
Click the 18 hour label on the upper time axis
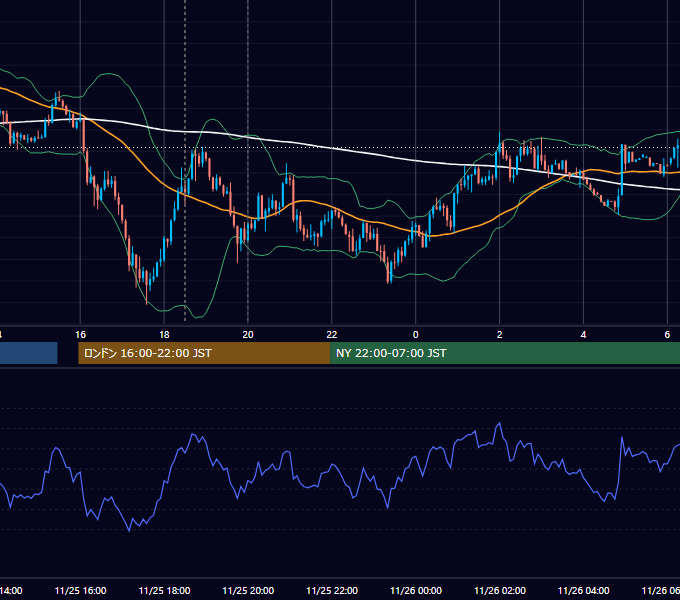(164, 335)
